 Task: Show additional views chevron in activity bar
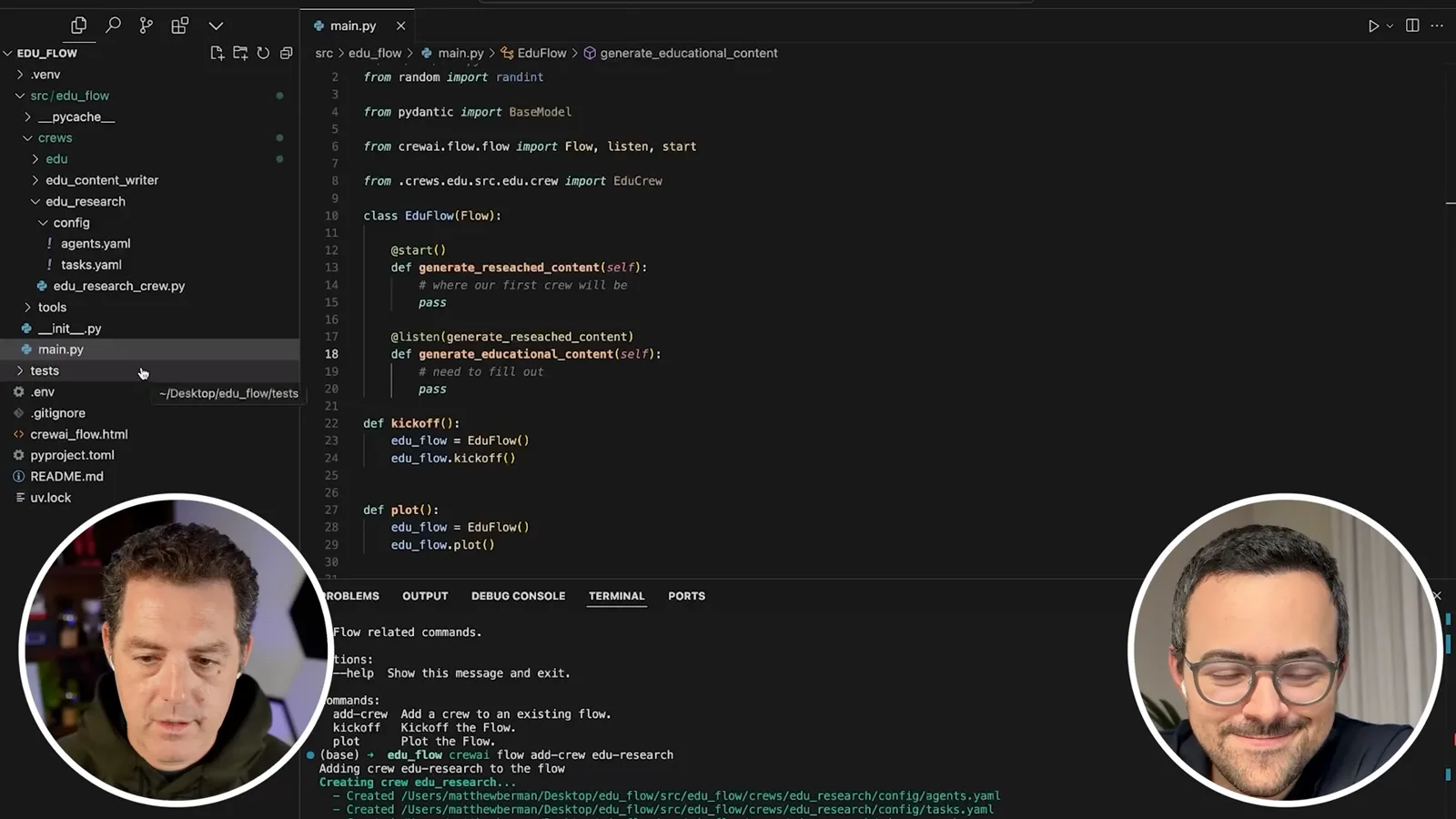[216, 25]
